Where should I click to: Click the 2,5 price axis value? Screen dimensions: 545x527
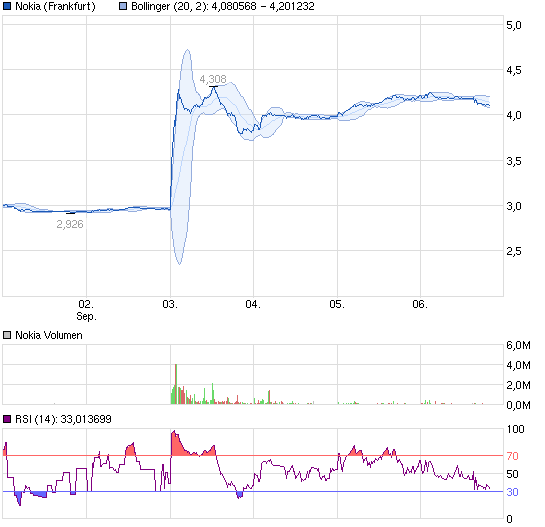point(514,251)
